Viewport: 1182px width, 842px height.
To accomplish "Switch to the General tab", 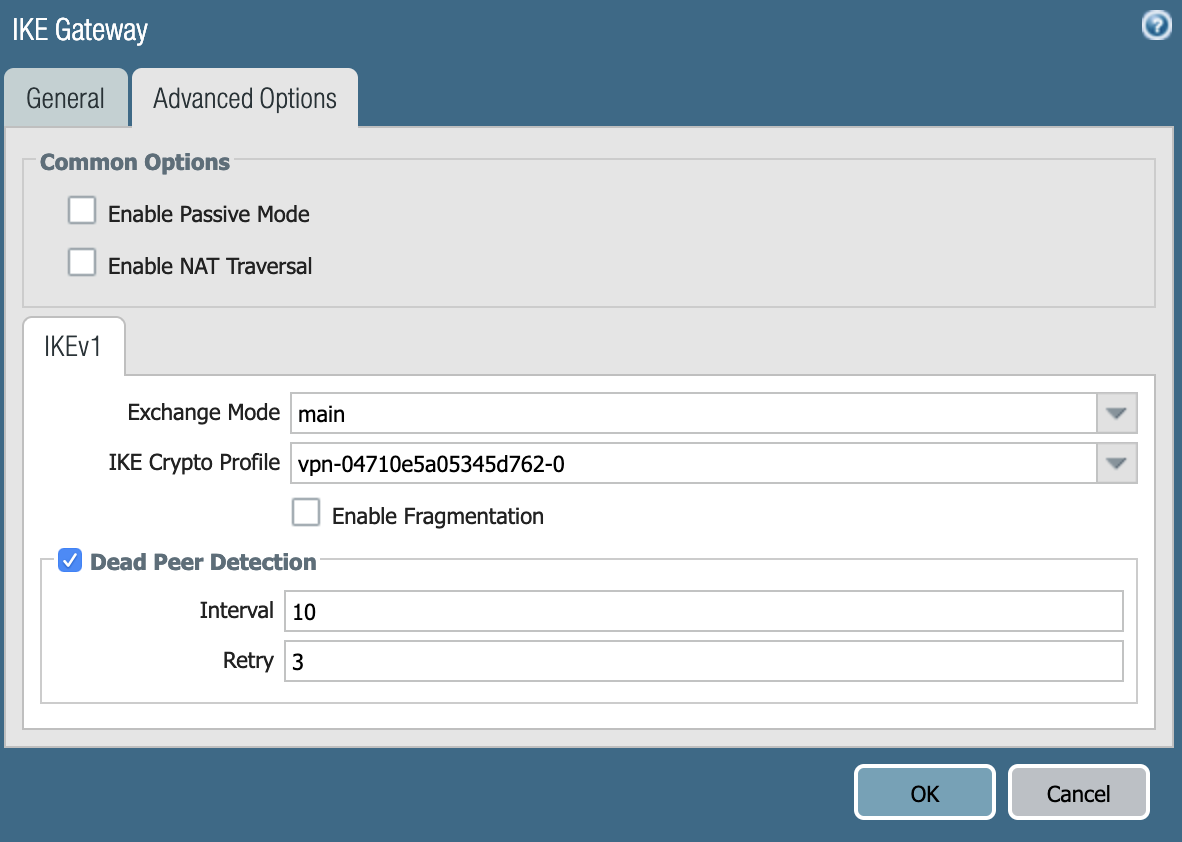I will pyautogui.click(x=65, y=98).
